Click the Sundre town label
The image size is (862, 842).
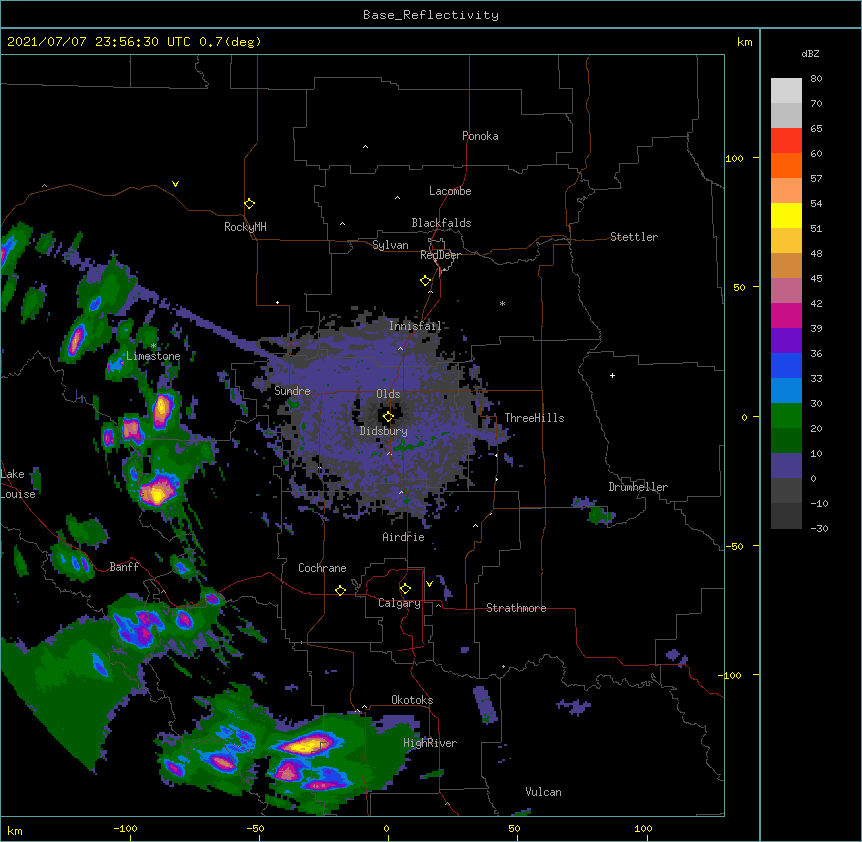[292, 391]
